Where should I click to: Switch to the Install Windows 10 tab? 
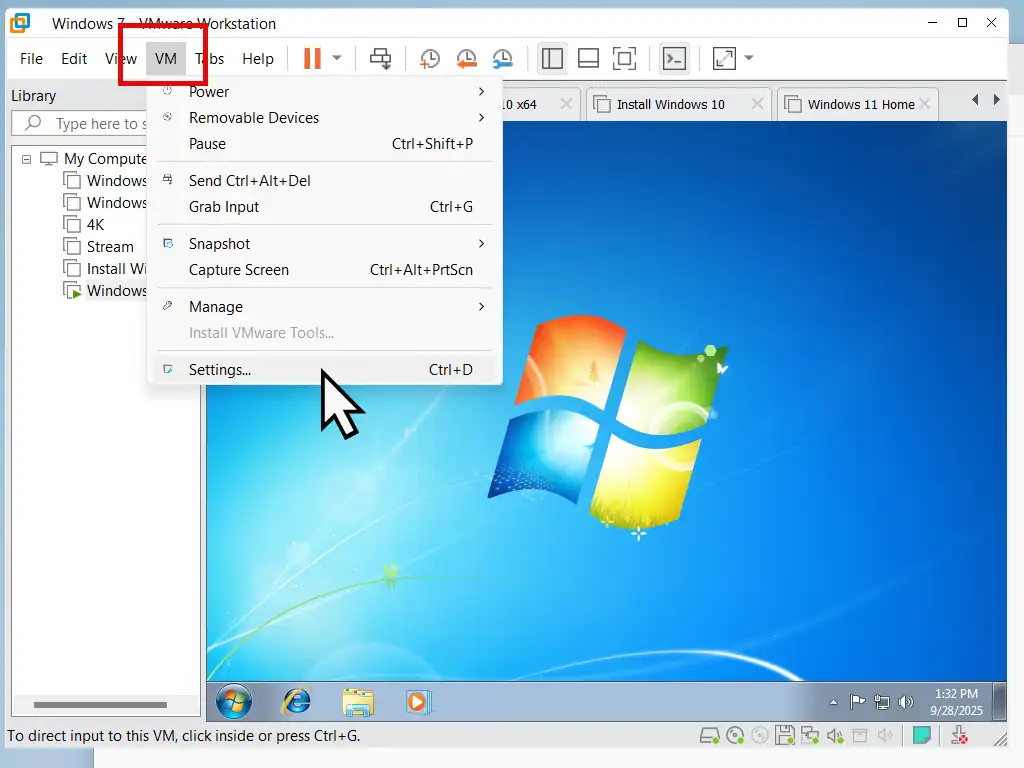670,104
